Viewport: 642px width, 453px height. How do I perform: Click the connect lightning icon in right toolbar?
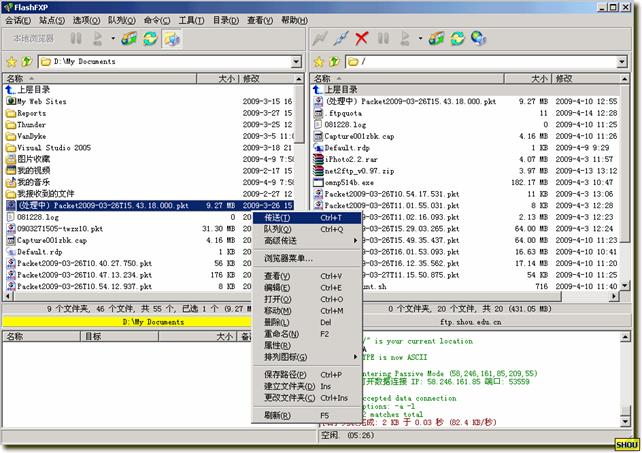pos(319,39)
